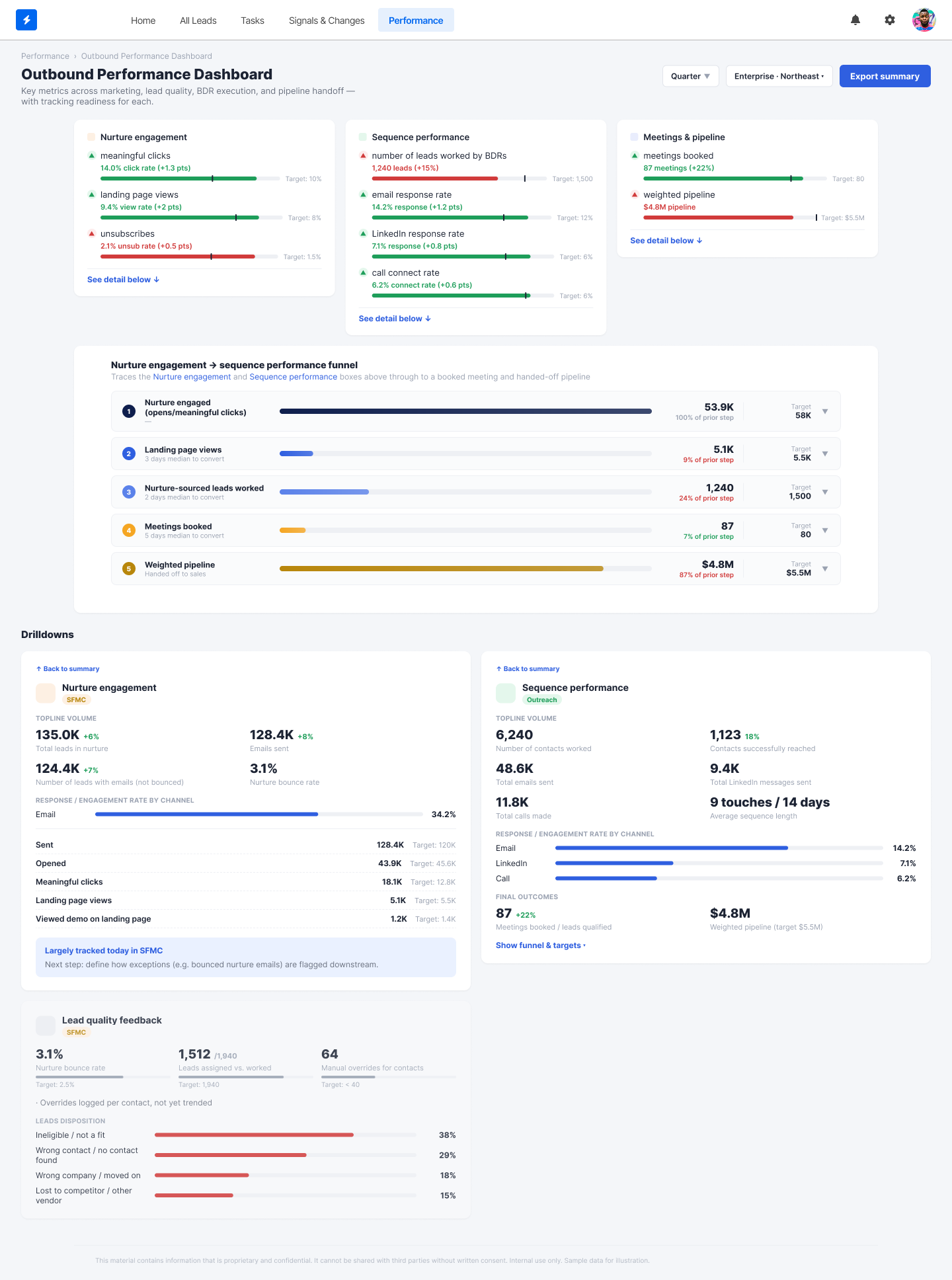Screen dimensions: 952x1280
Task: Go to the Home tab
Action: 143,20
